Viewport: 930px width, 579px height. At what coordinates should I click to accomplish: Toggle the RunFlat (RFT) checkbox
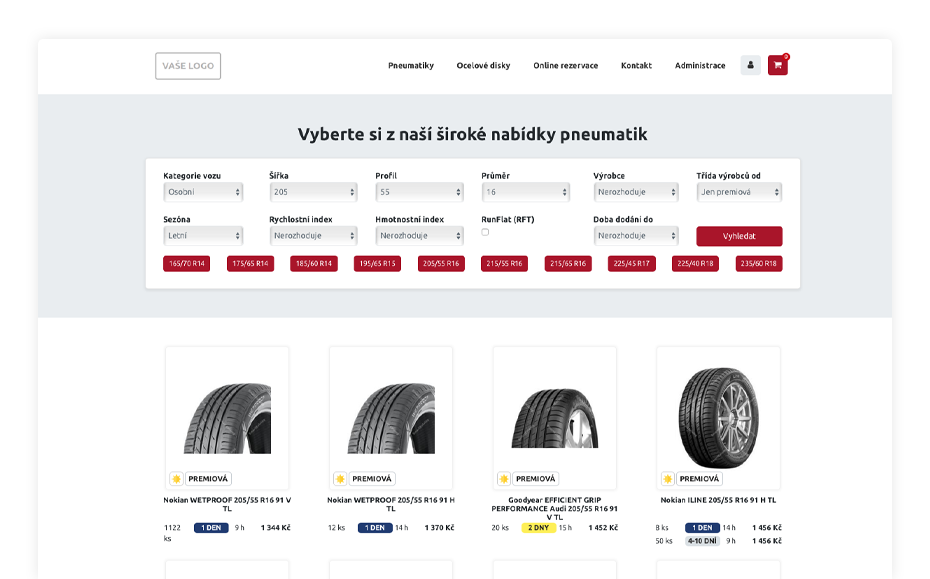tap(485, 232)
